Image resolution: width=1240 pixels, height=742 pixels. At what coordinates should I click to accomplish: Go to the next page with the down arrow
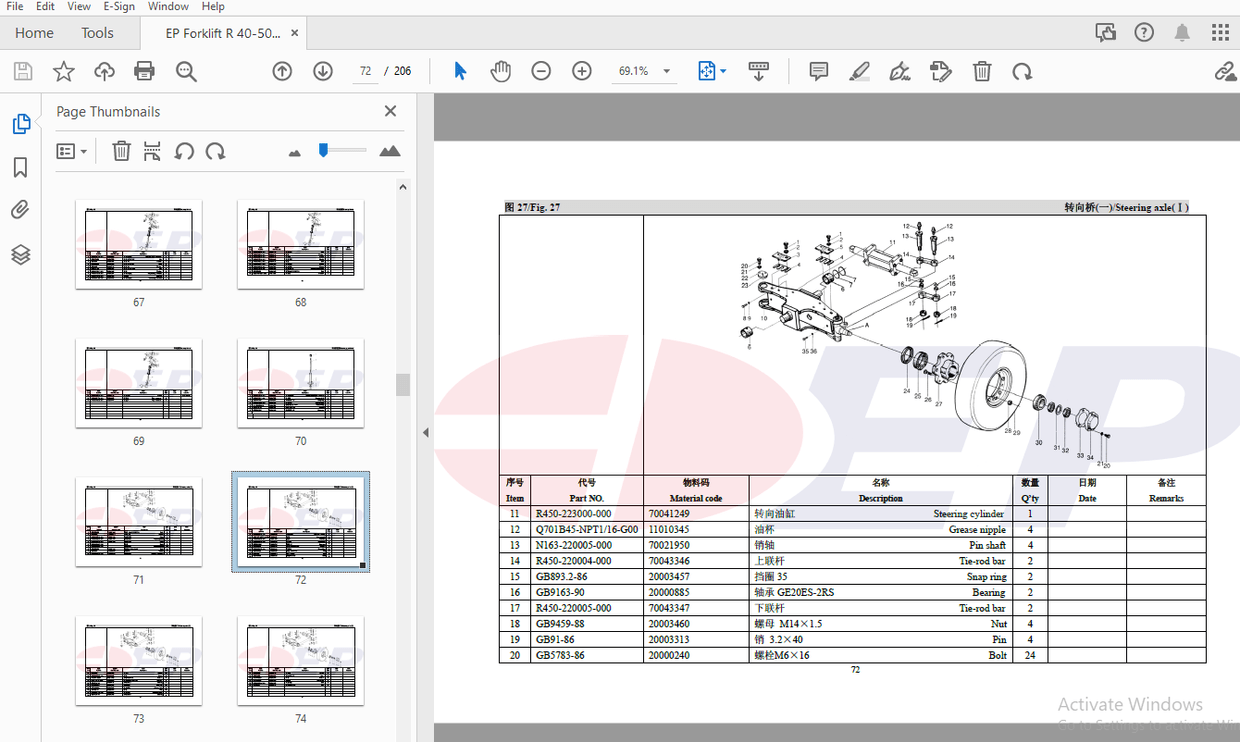point(322,71)
